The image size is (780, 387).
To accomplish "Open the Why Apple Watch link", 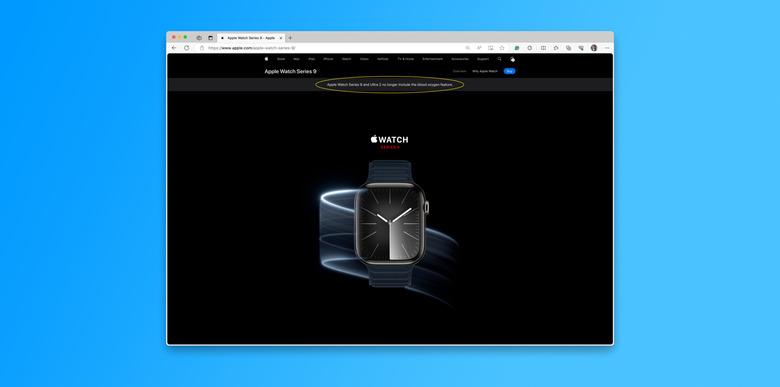I will coord(485,71).
